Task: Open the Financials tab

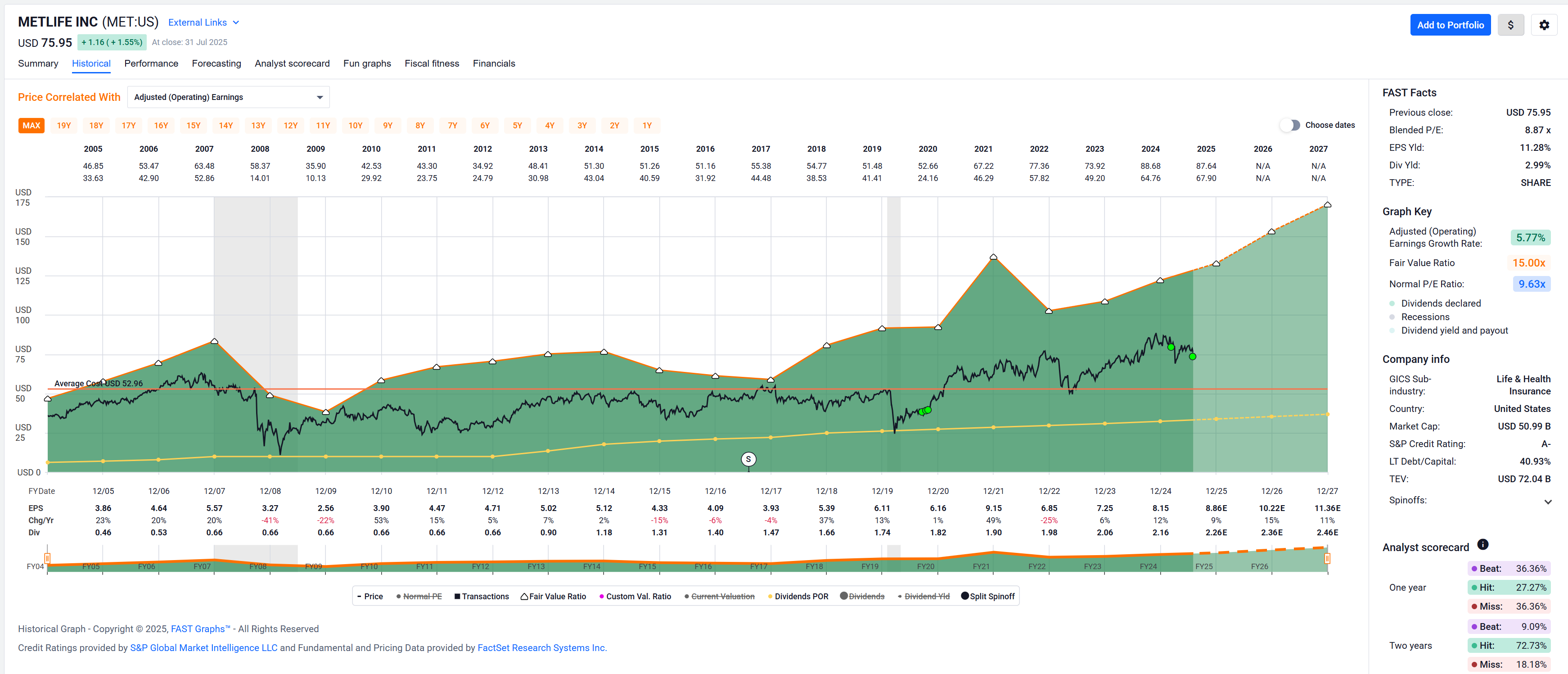Action: (x=494, y=63)
